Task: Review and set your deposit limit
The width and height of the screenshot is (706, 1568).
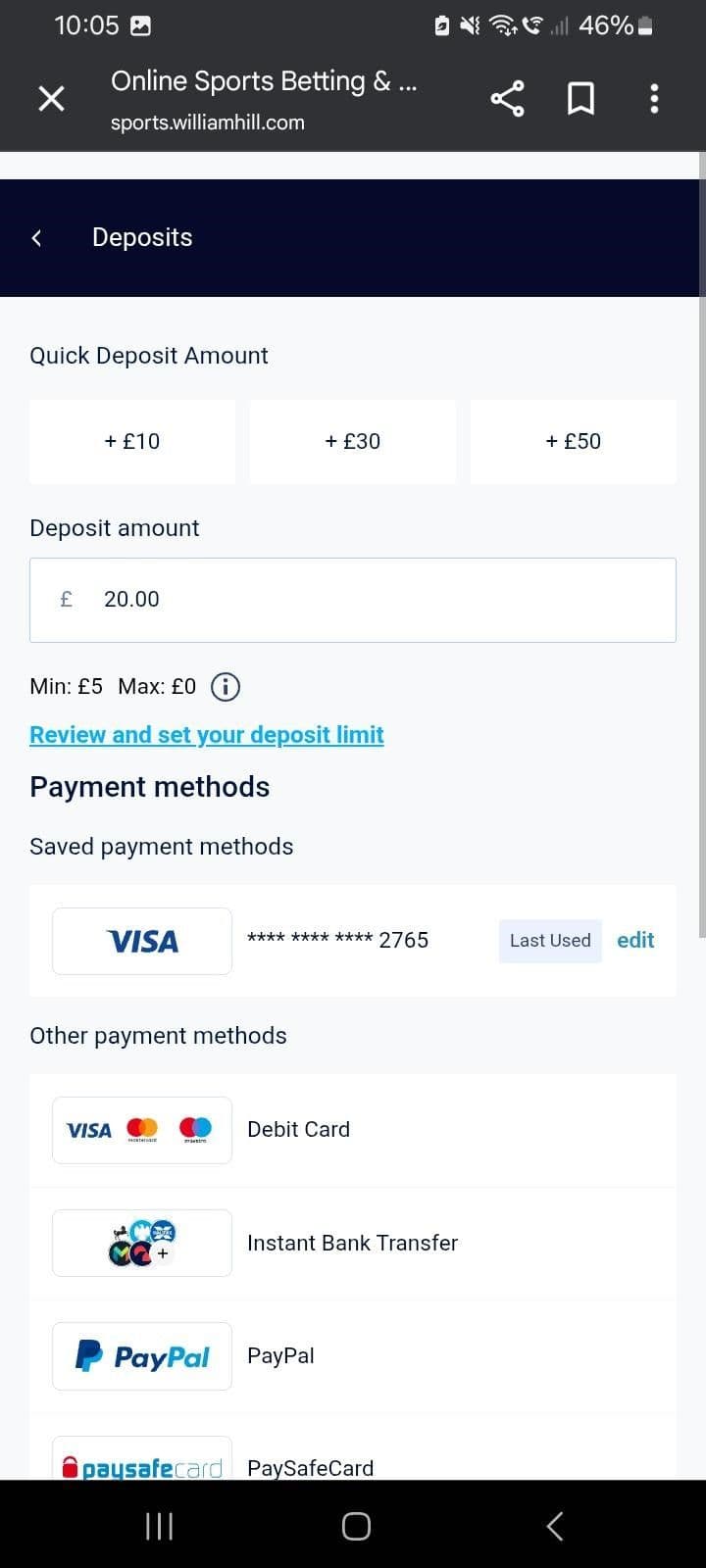Action: [206, 734]
